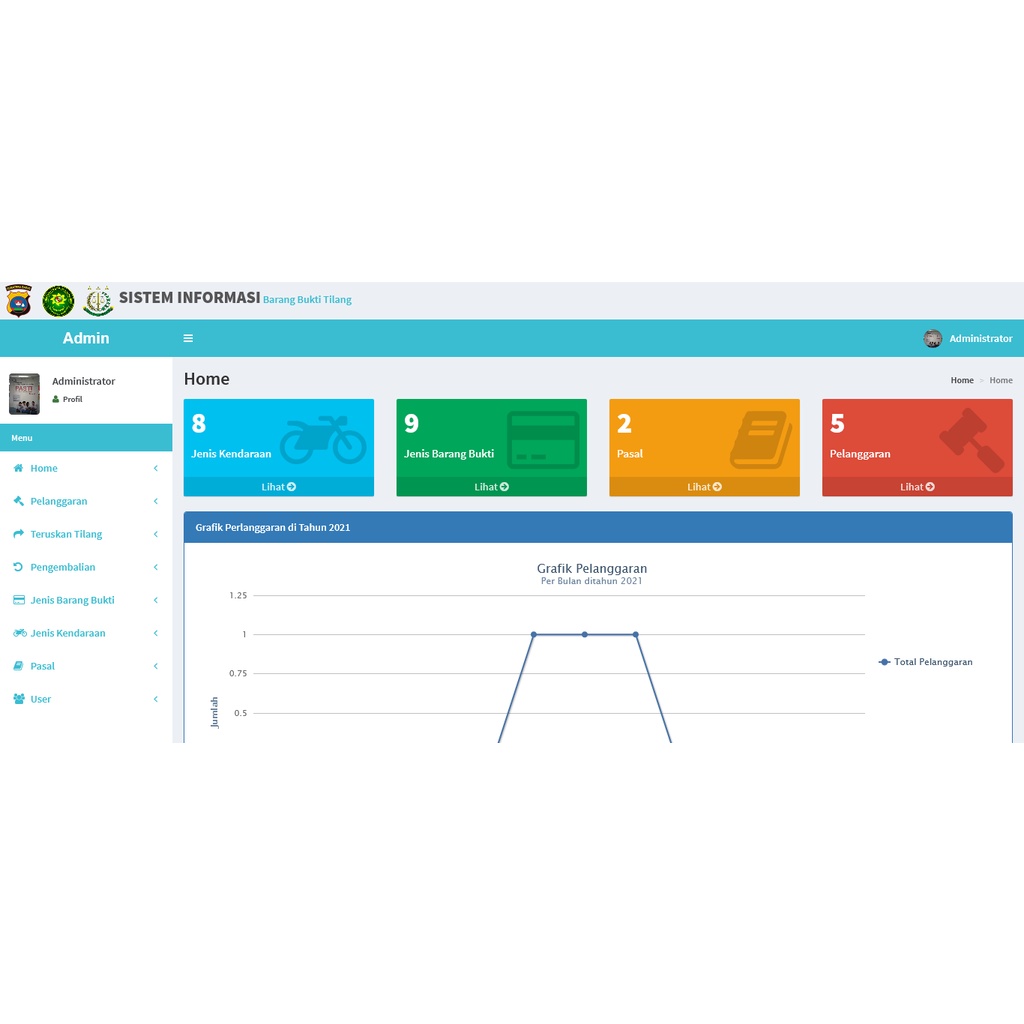The image size is (1024, 1024).
Task: Click the police badge logo in header
Action: coord(18,300)
